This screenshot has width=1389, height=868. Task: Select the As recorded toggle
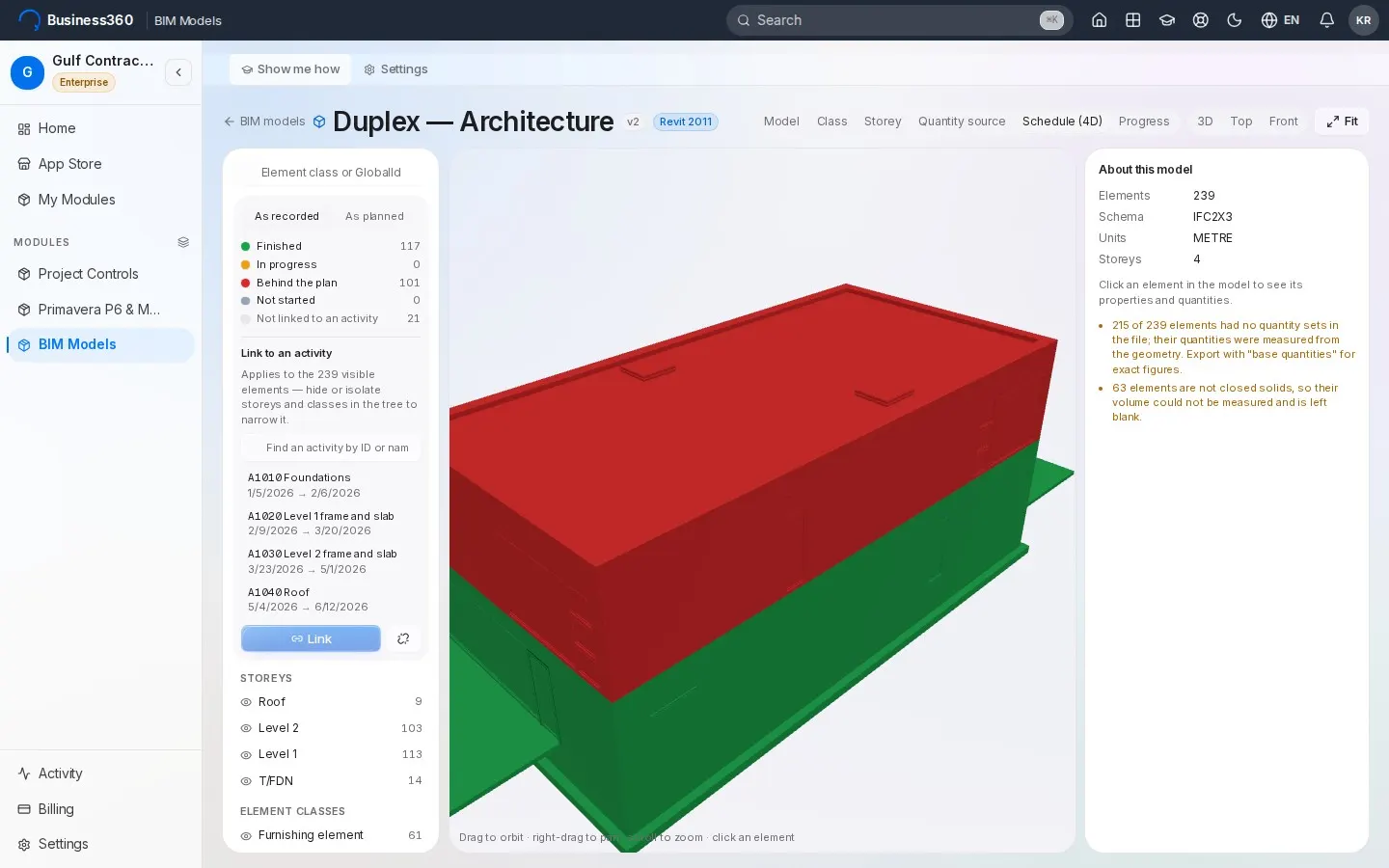tap(286, 216)
